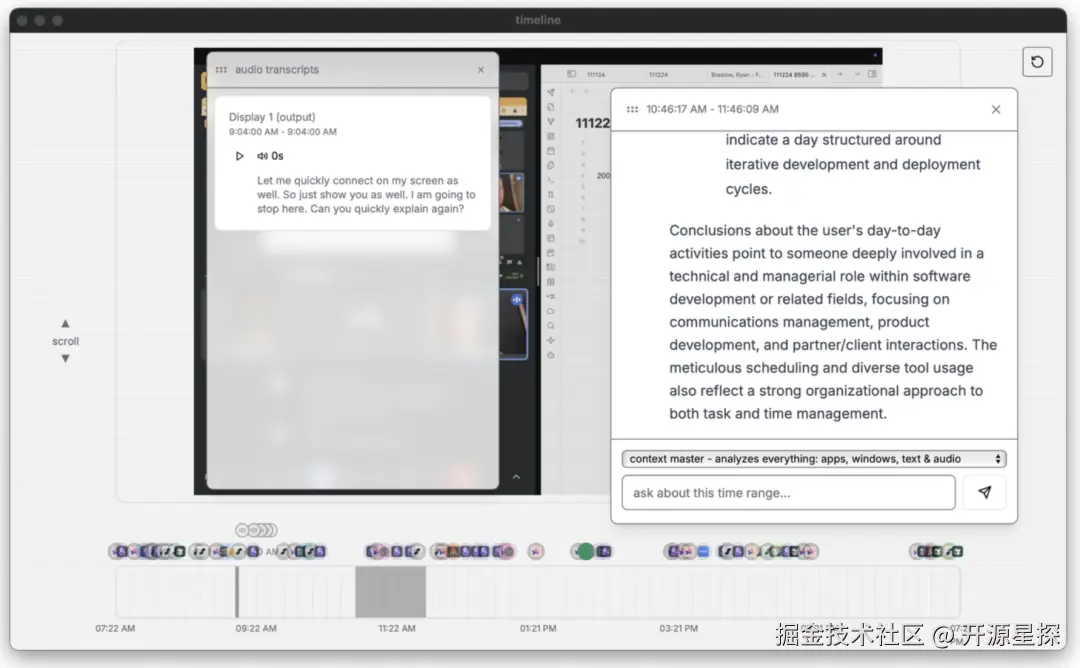
Task: Click the 07:22 AM time label at timeline start
Action: coord(115,629)
